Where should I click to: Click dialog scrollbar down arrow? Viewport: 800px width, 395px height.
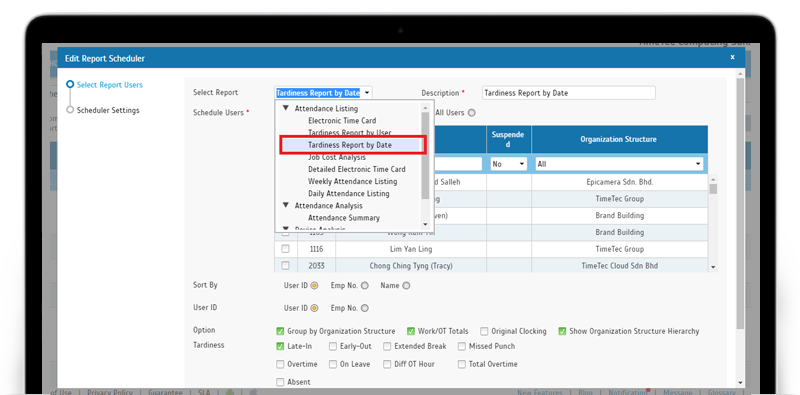coord(740,383)
